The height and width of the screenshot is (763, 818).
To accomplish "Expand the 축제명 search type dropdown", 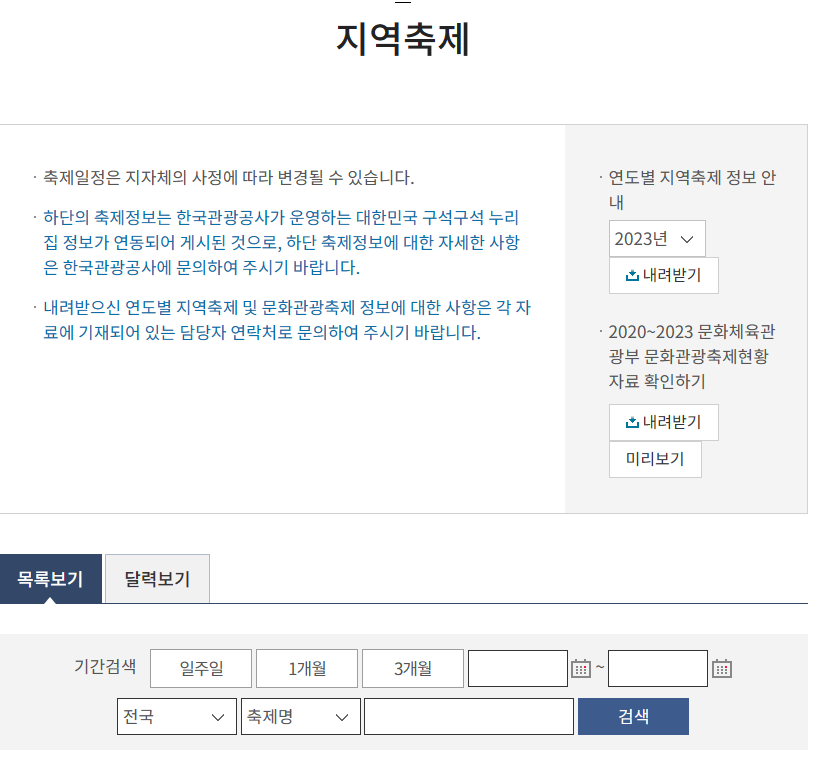I will (x=300, y=717).
